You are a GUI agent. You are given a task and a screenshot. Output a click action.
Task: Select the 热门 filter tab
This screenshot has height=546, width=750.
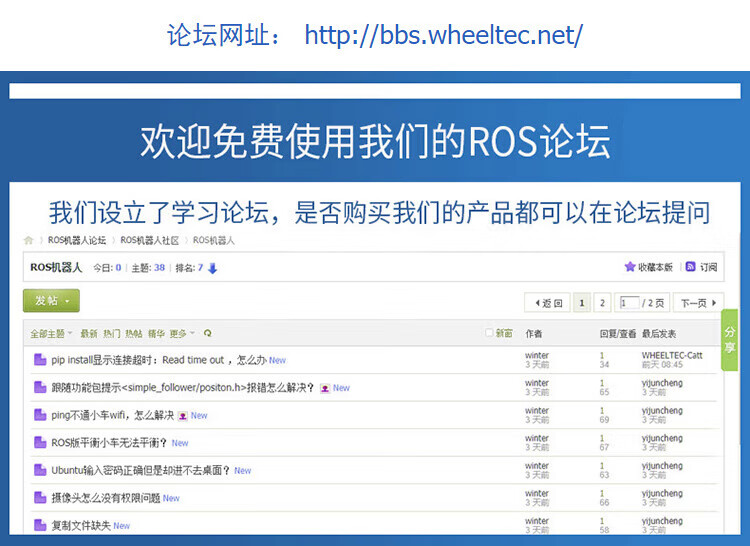(x=111, y=333)
